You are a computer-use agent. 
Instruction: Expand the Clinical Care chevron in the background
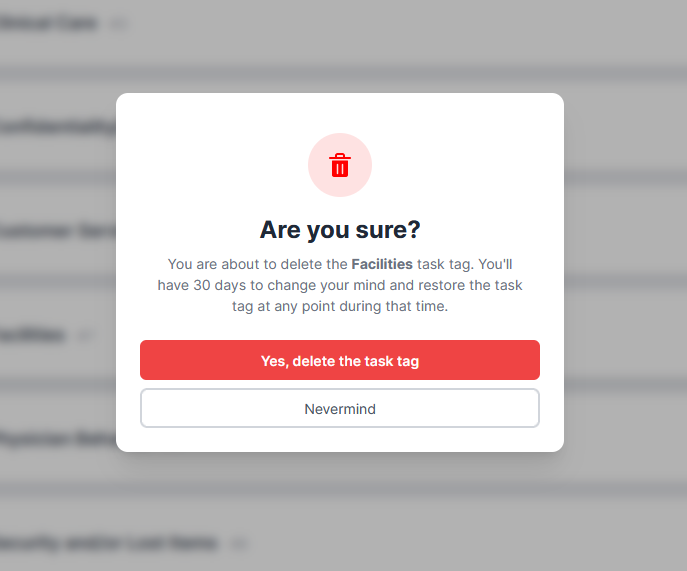[119, 24]
